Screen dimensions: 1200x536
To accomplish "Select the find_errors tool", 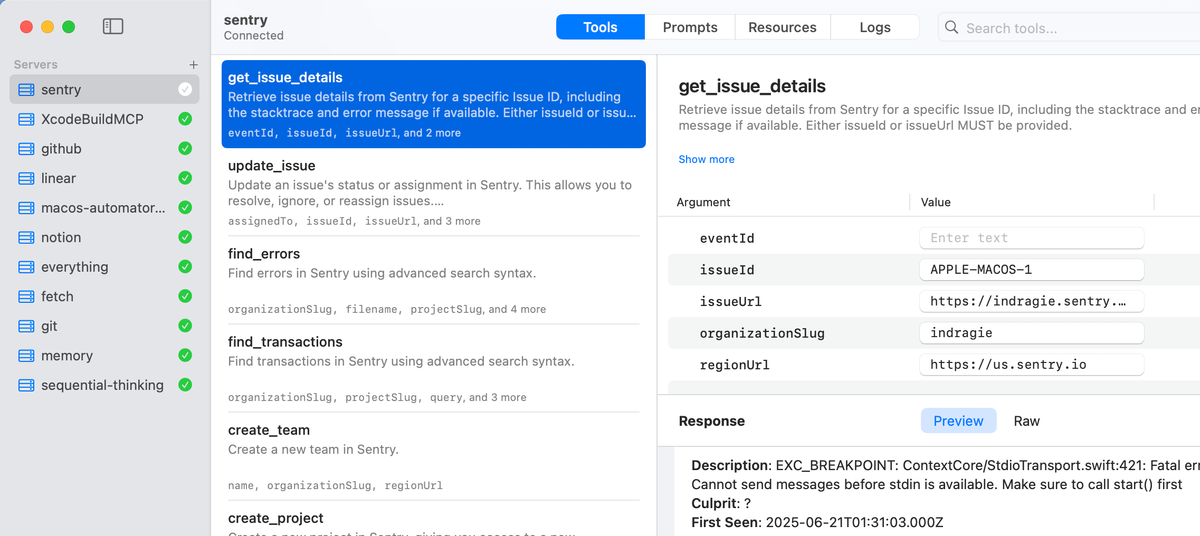I will (x=433, y=280).
